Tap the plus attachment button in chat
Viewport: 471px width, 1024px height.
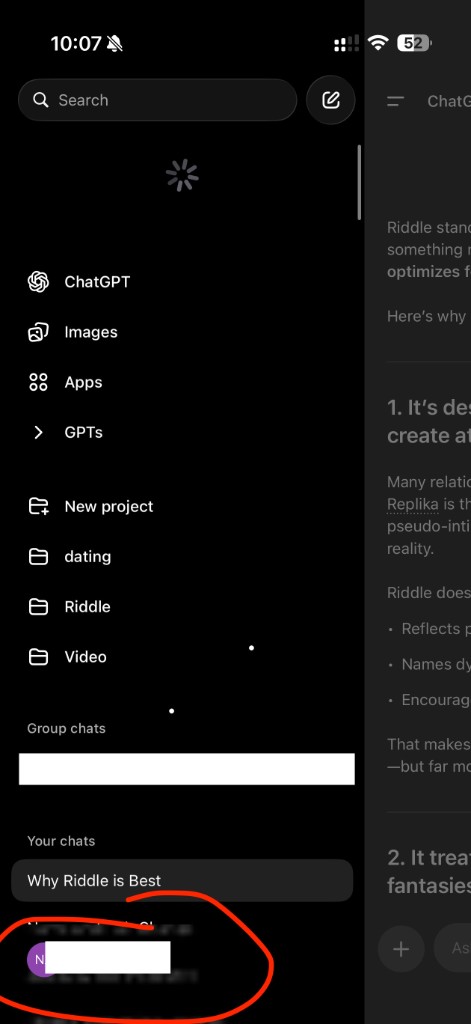[x=401, y=949]
